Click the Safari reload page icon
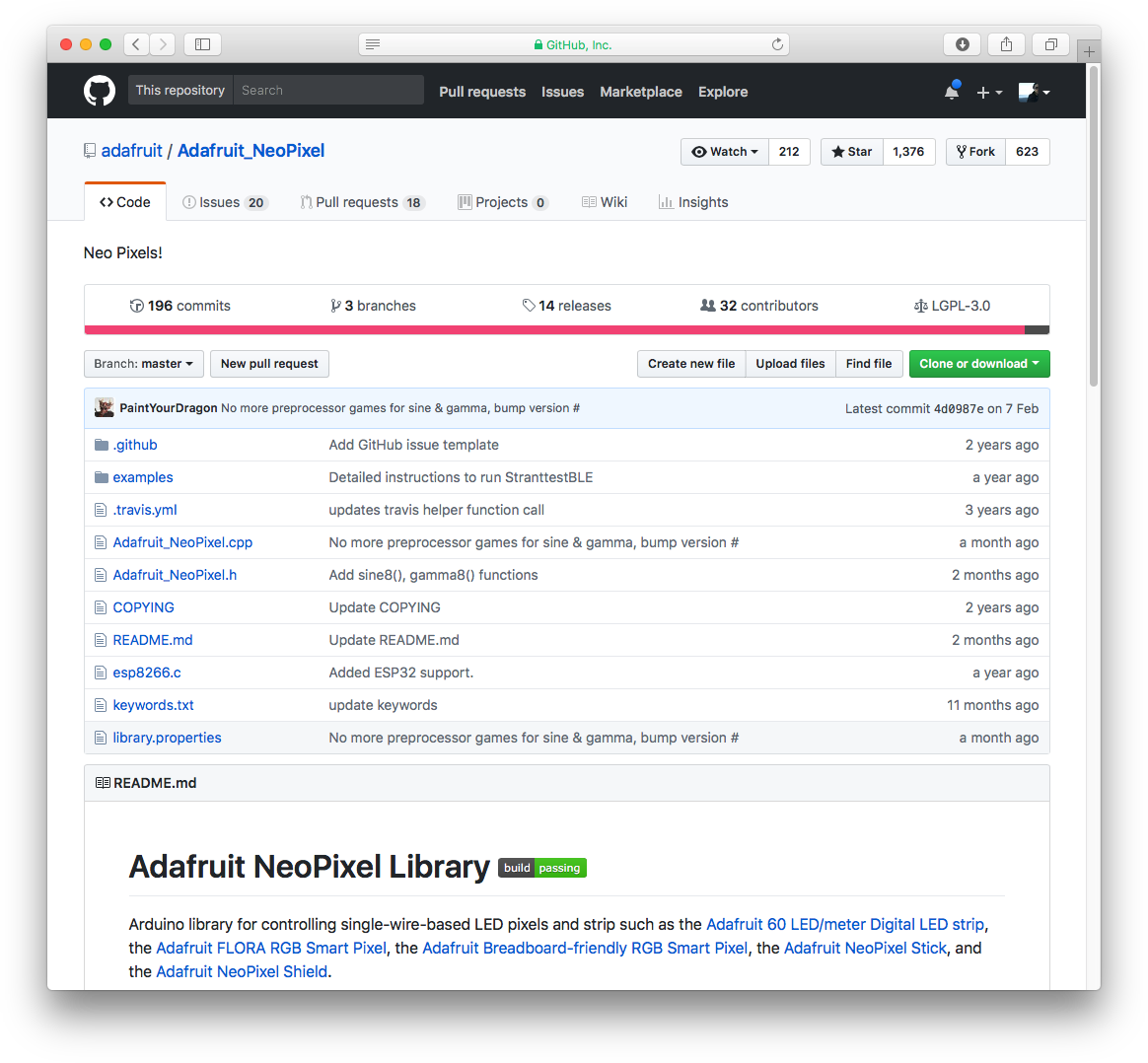 [777, 44]
